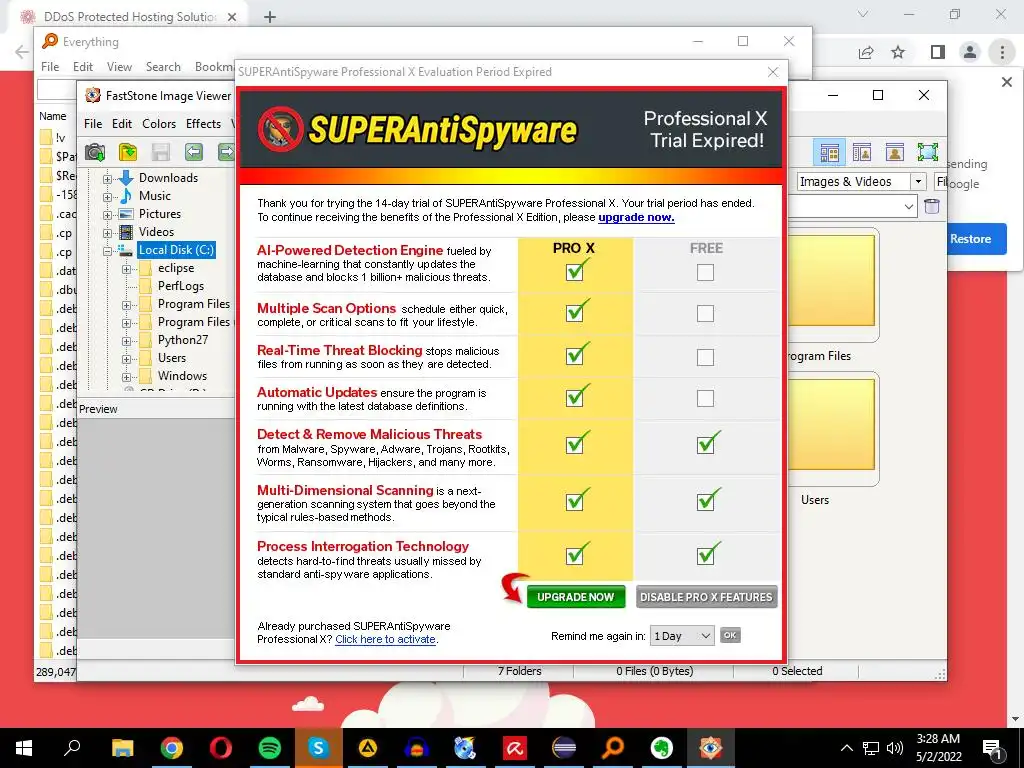1024x768 pixels.
Task: Open FastStone's File menu
Action: [x=93, y=123]
